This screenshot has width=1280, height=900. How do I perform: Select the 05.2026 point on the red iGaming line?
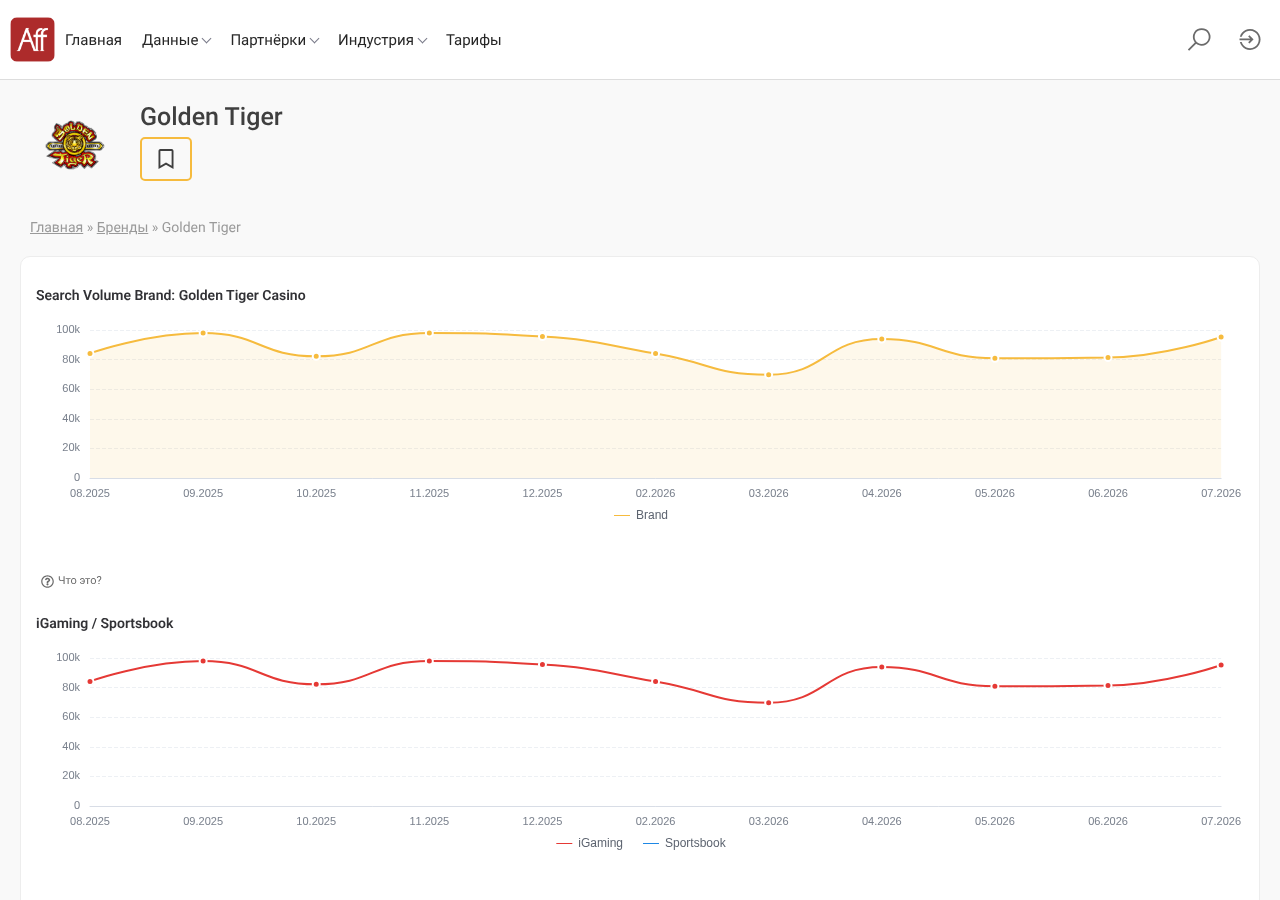click(995, 686)
